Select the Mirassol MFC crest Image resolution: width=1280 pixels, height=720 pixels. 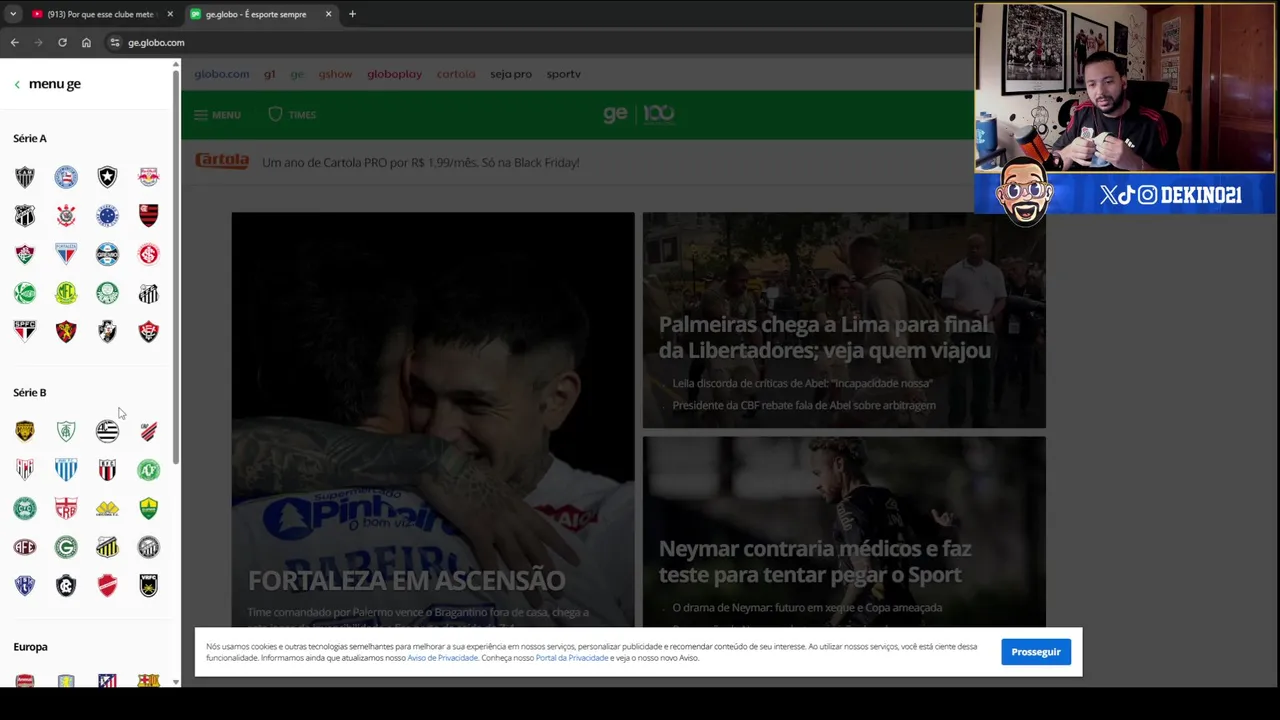pyautogui.click(x=66, y=293)
